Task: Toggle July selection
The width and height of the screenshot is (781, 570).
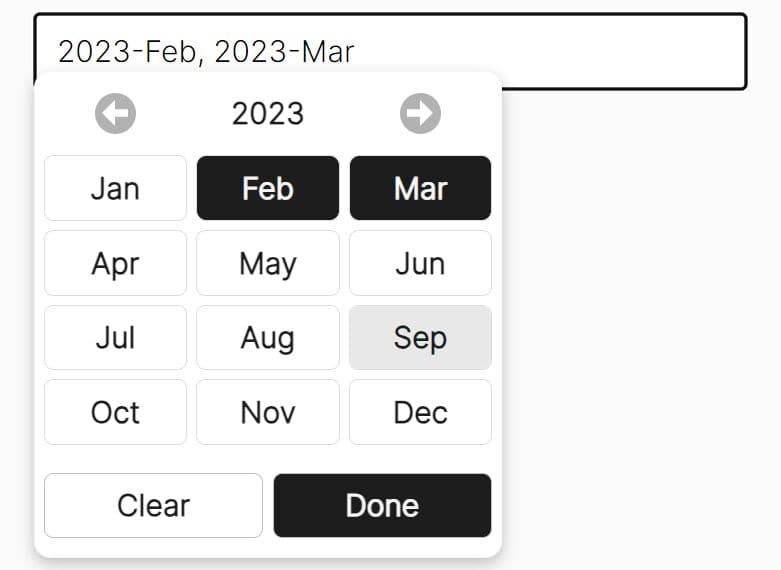Action: pos(115,338)
